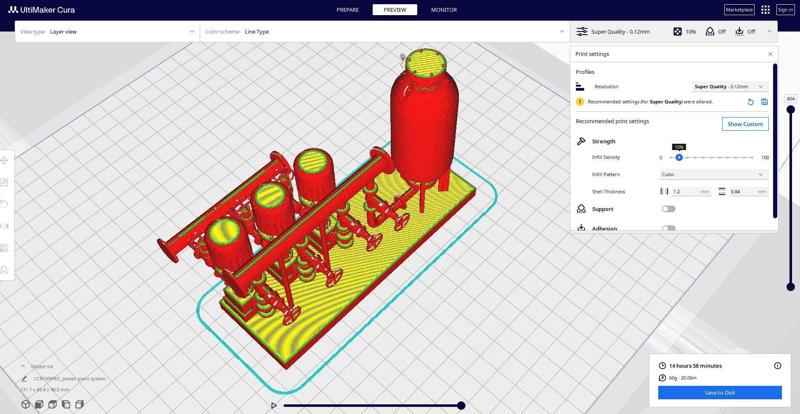Click the Super Quality - 0.12mm header text
Screen dimensions: 800x414
pyautogui.click(x=620, y=32)
